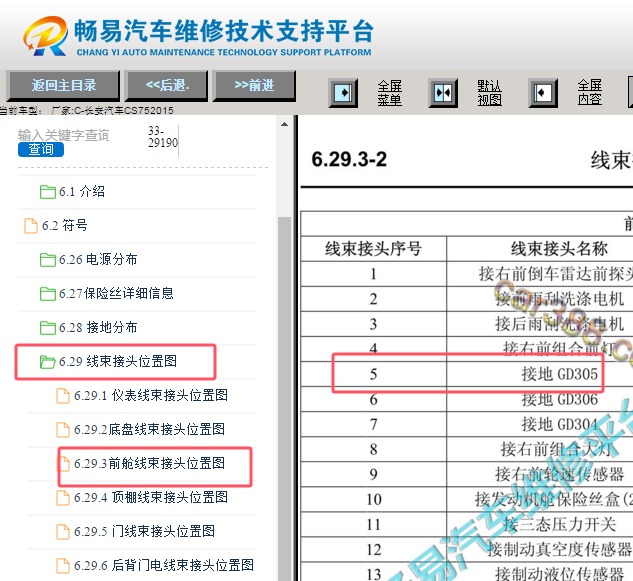Viewport: 633px width, 581px height.
Task: Collapse the 6.29 线束接头位置图 folder
Action: tap(118, 361)
